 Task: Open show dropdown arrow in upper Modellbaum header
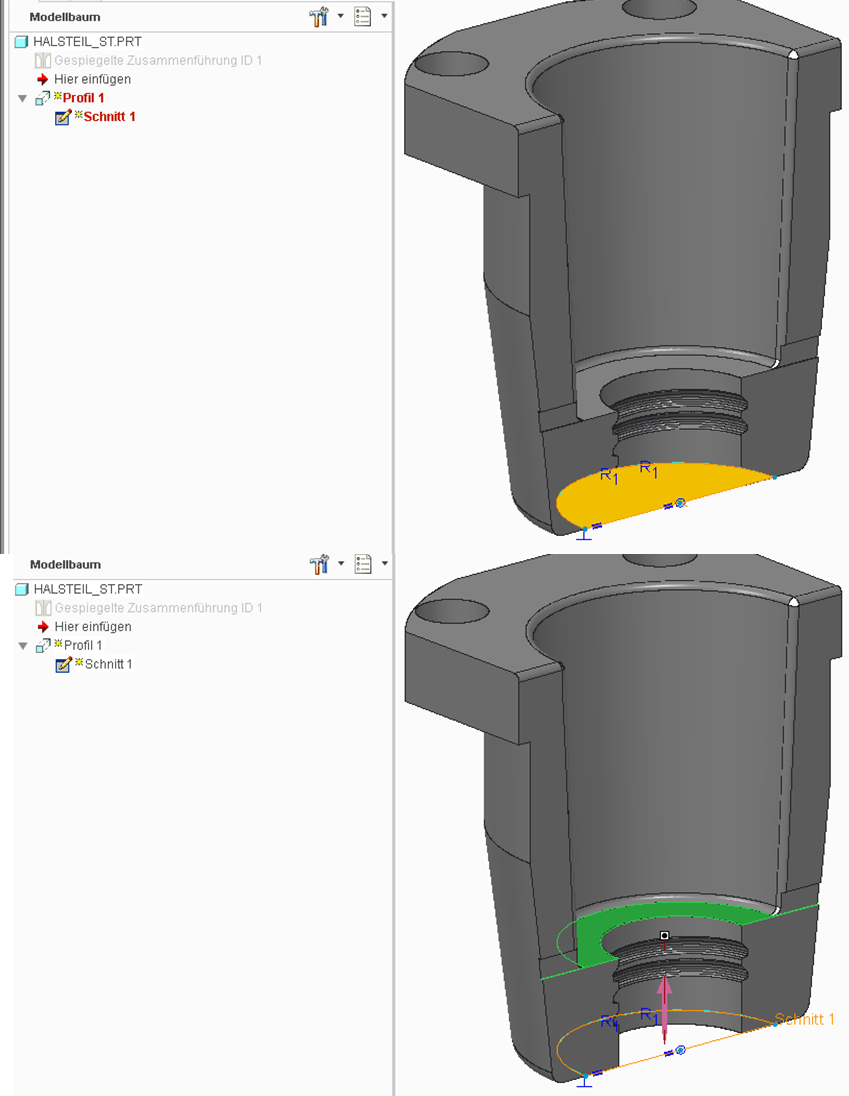pyautogui.click(x=384, y=15)
